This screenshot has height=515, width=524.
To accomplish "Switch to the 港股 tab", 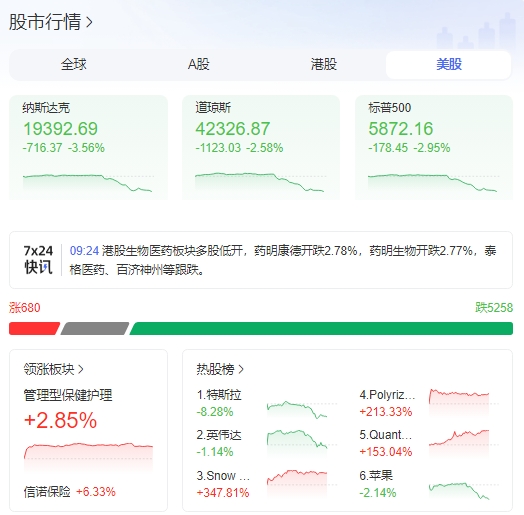I will pyautogui.click(x=323, y=64).
